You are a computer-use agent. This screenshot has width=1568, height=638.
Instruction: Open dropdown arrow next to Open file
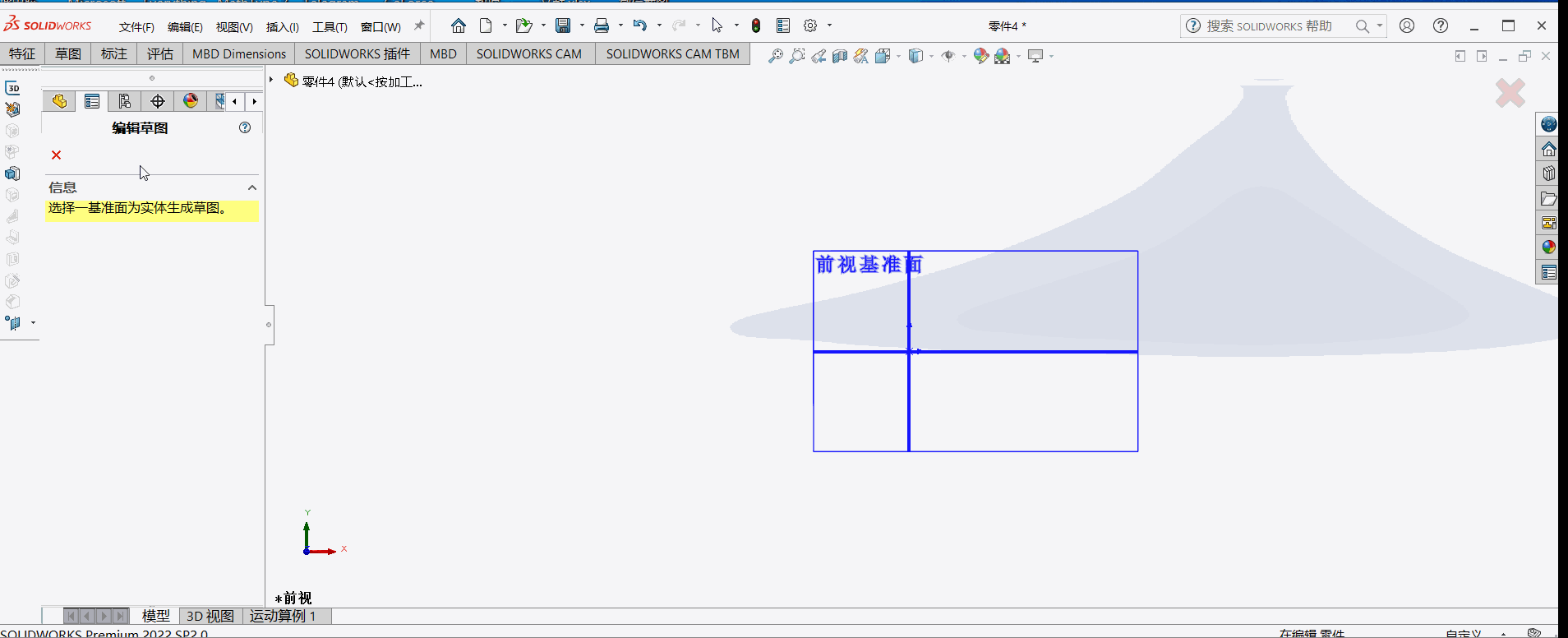point(543,25)
